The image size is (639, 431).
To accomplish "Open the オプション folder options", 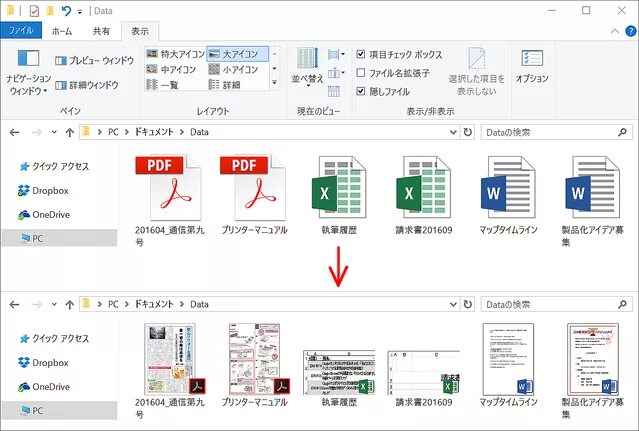I will tap(532, 67).
